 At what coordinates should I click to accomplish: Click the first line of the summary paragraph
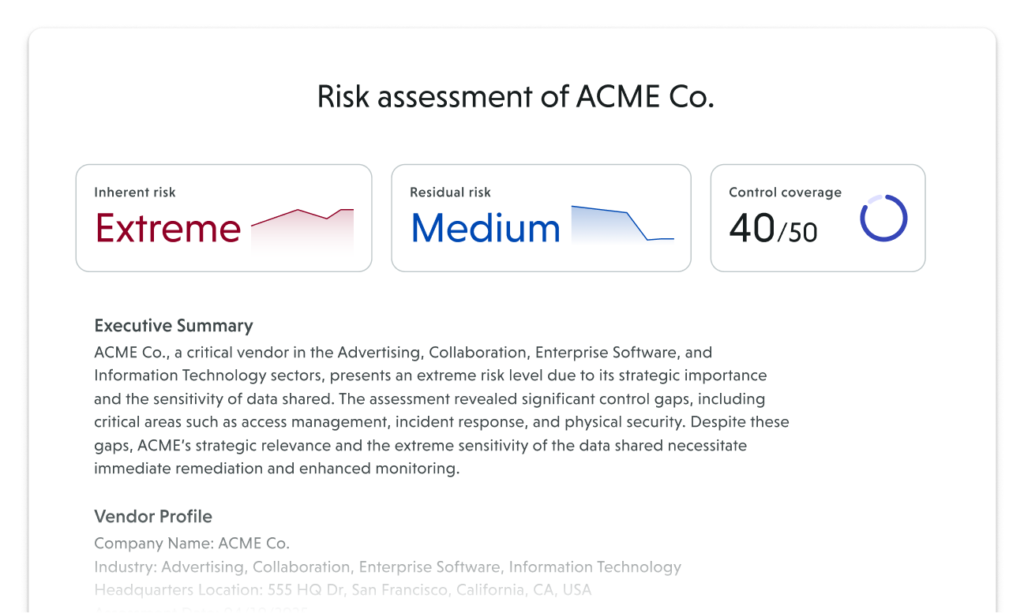tap(403, 353)
